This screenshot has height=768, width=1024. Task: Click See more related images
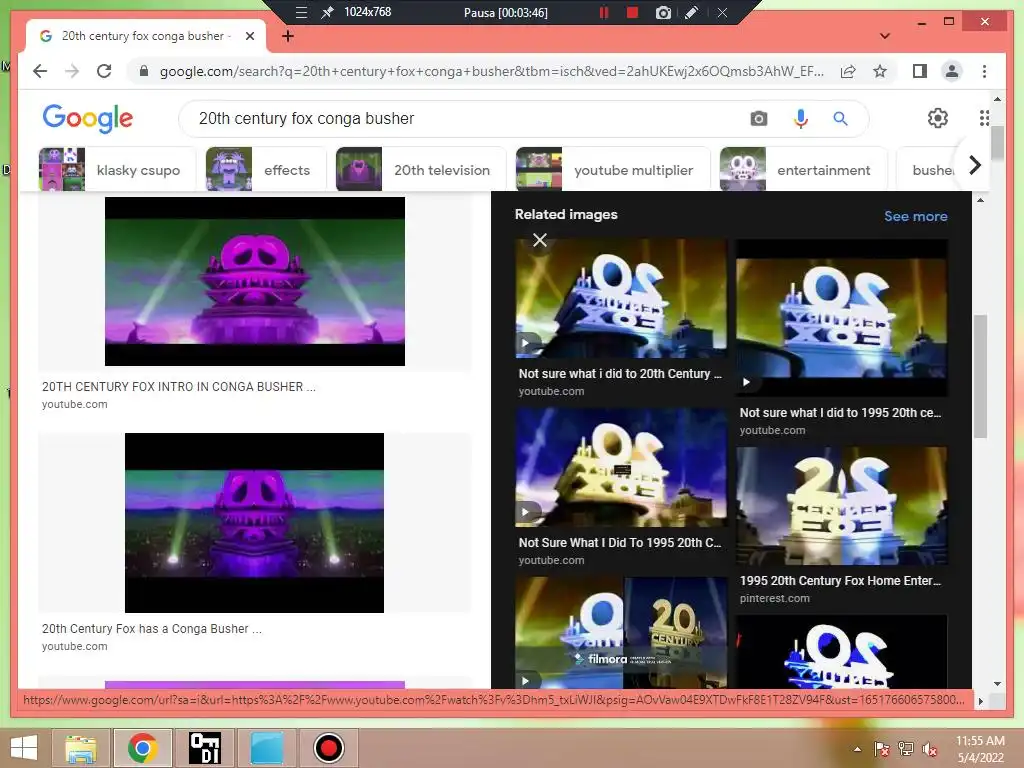[x=916, y=216]
